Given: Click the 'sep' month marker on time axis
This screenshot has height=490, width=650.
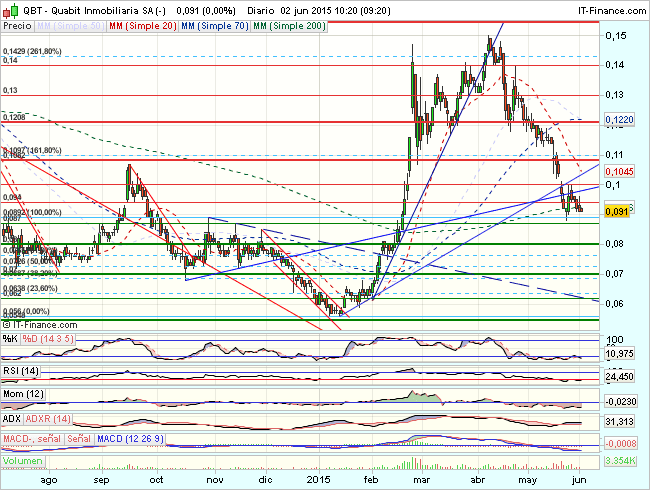Looking at the screenshot, I should click(102, 480).
